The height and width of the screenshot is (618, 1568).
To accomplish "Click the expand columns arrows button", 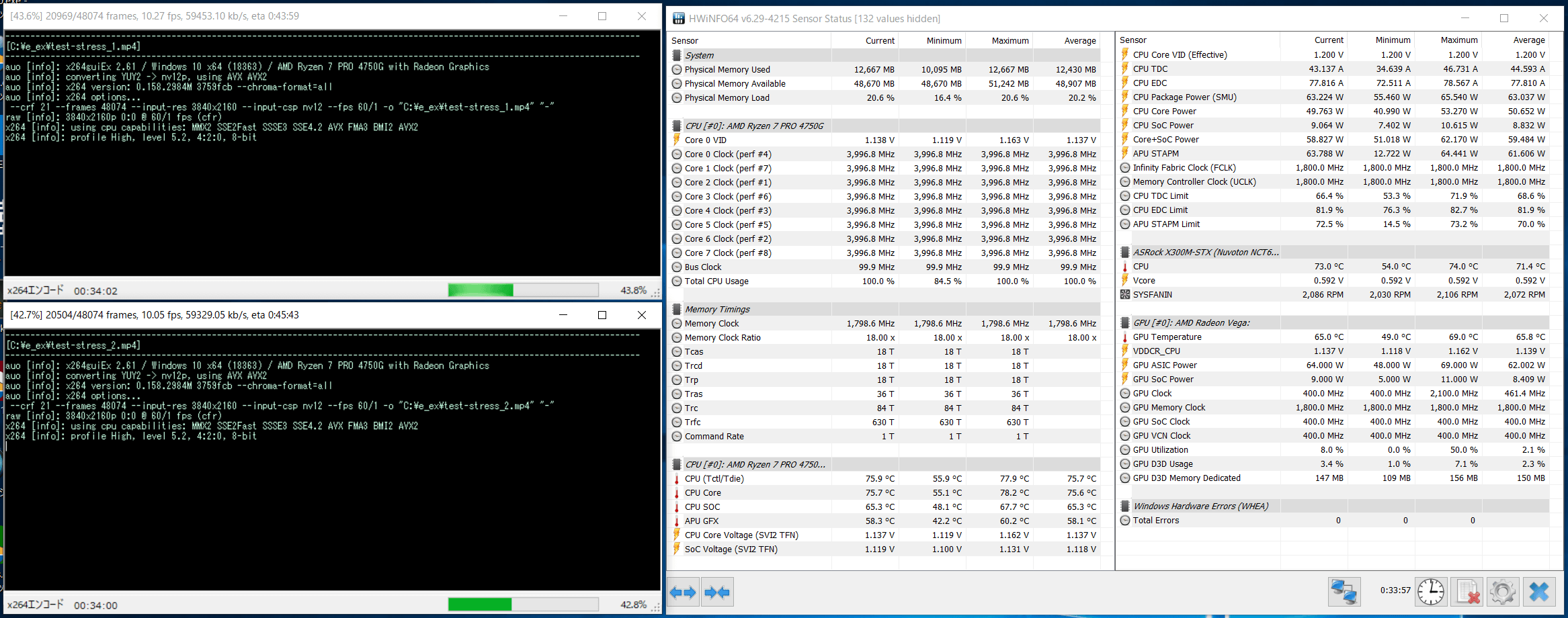I will click(684, 592).
